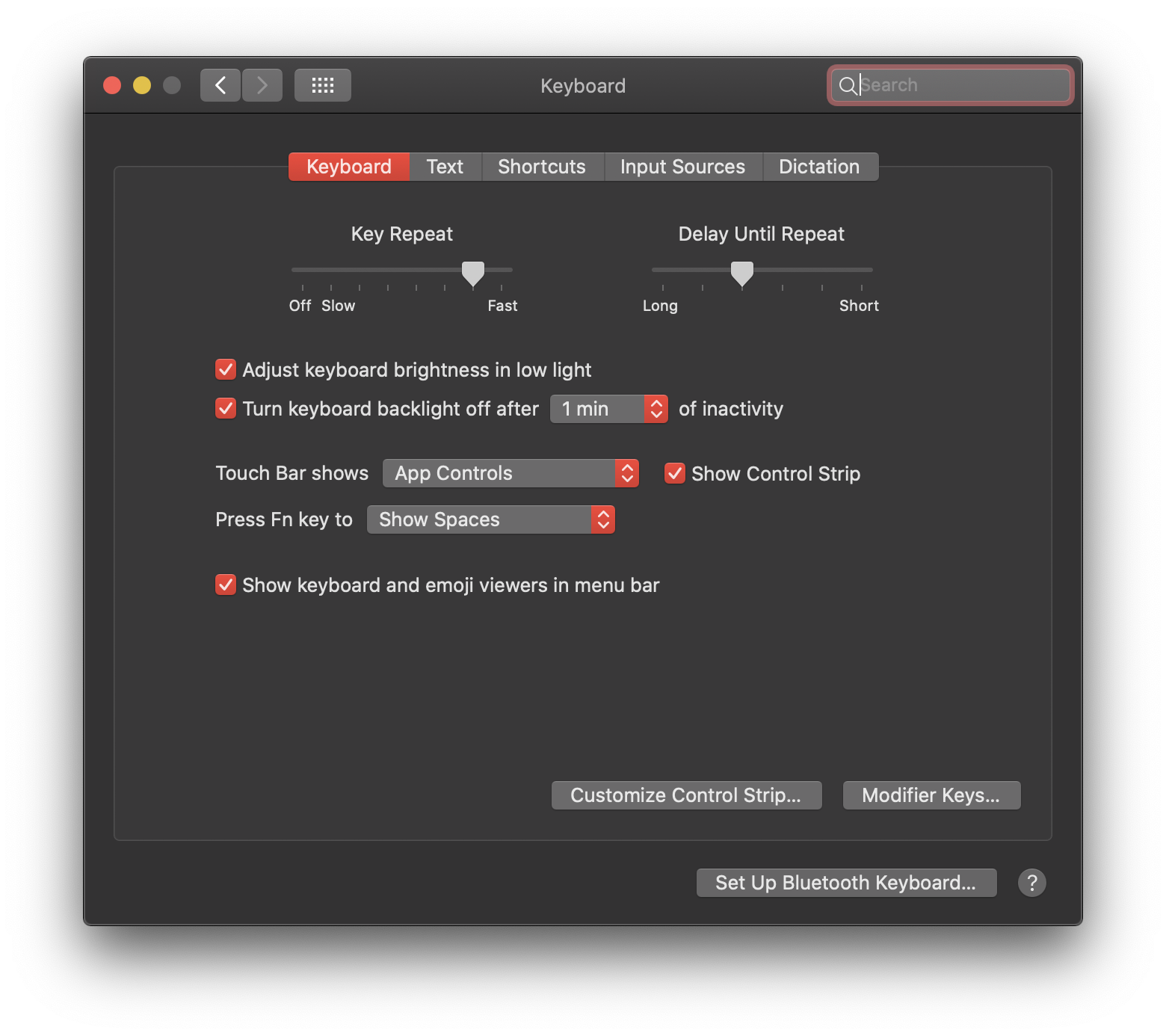Click the yellow minimize window button
Screen dimensions: 1166x1036
coord(142,85)
